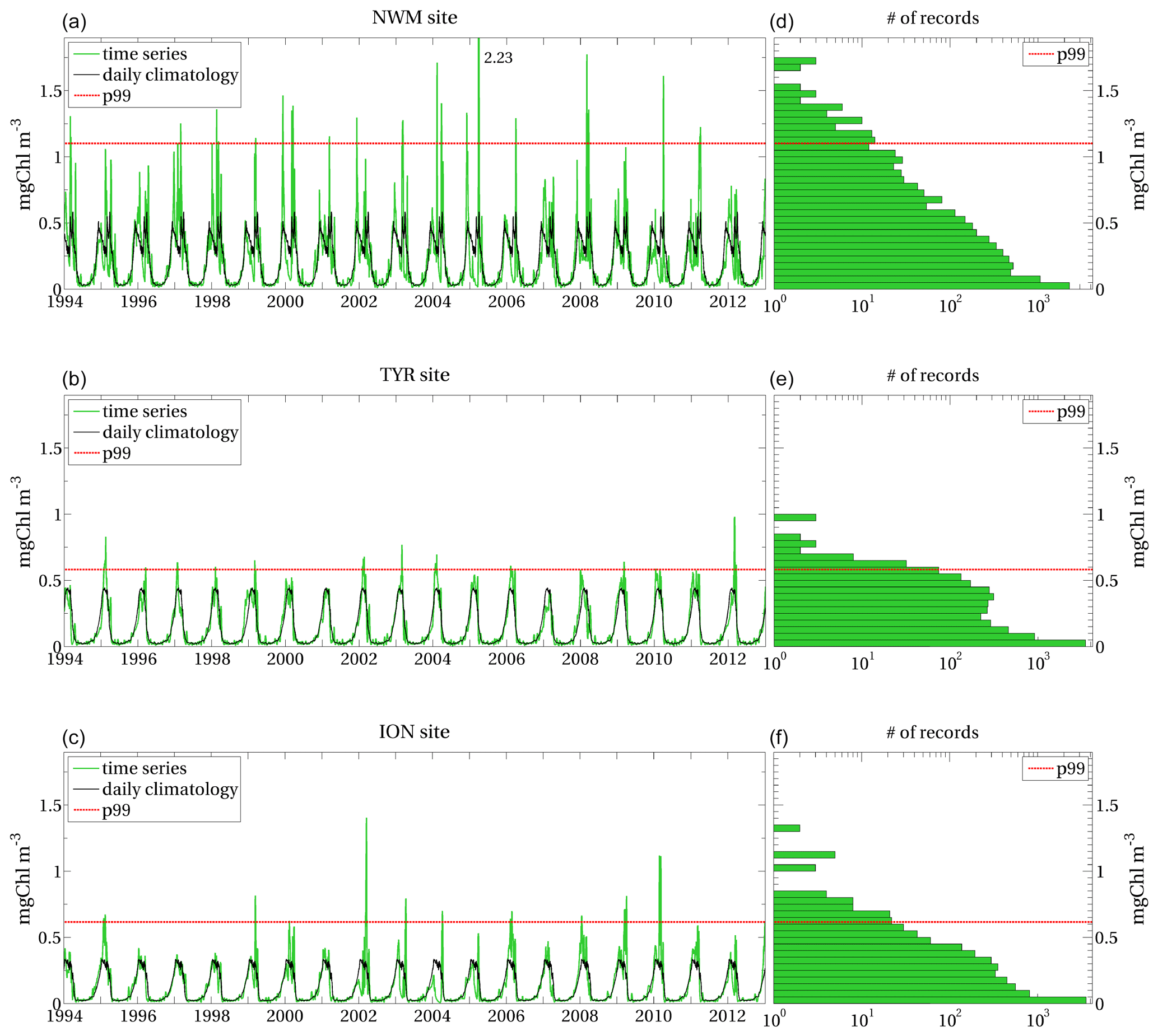Click the 2012 x-axis tick label in the ION plot

(727, 1016)
